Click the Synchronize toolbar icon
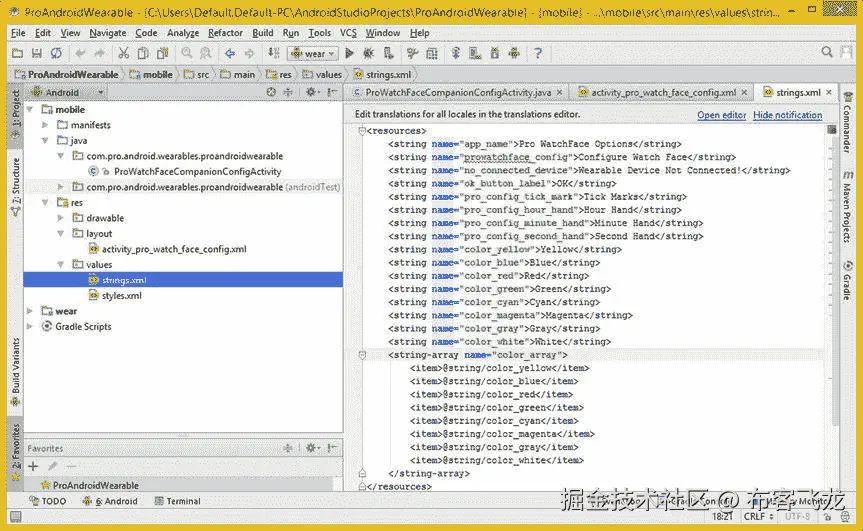This screenshot has height=531, width=863. click(x=56, y=53)
